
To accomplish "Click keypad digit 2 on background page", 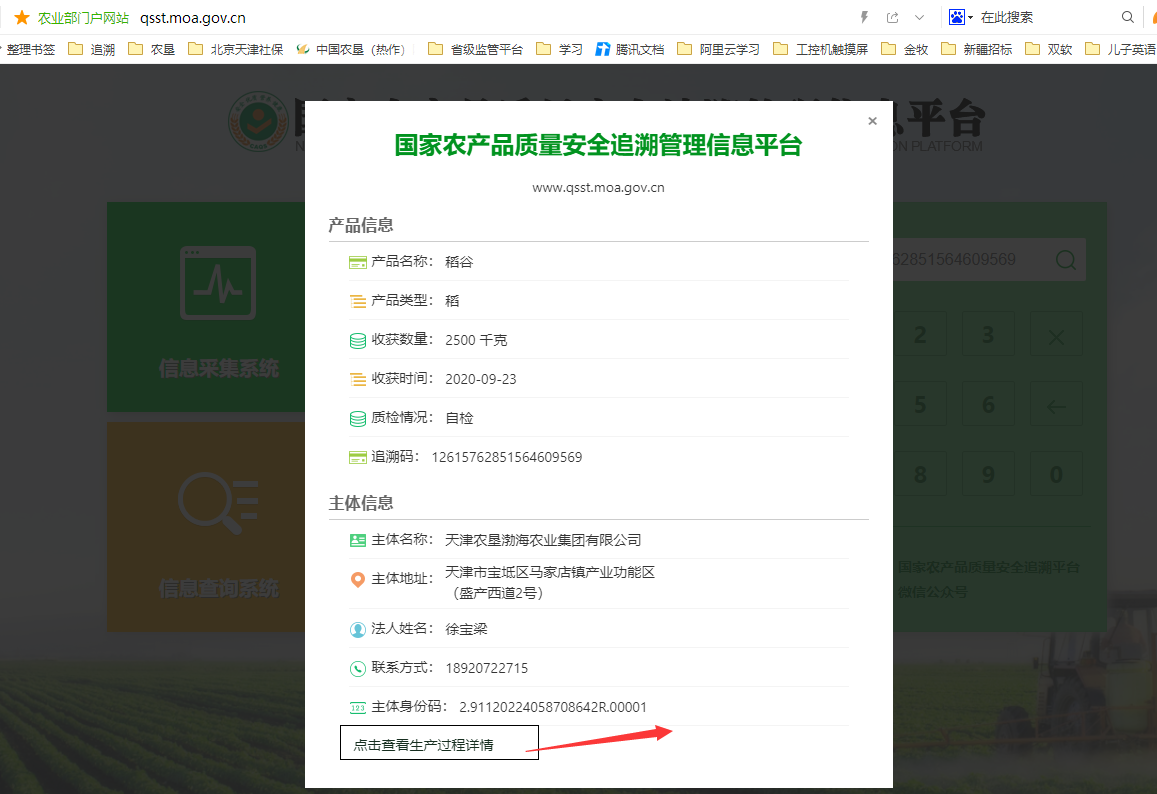I will [920, 335].
